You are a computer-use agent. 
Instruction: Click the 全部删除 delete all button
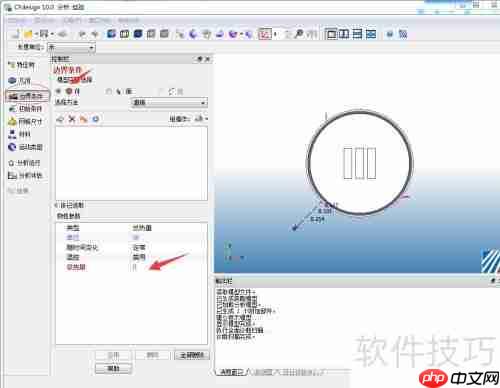click(192, 355)
